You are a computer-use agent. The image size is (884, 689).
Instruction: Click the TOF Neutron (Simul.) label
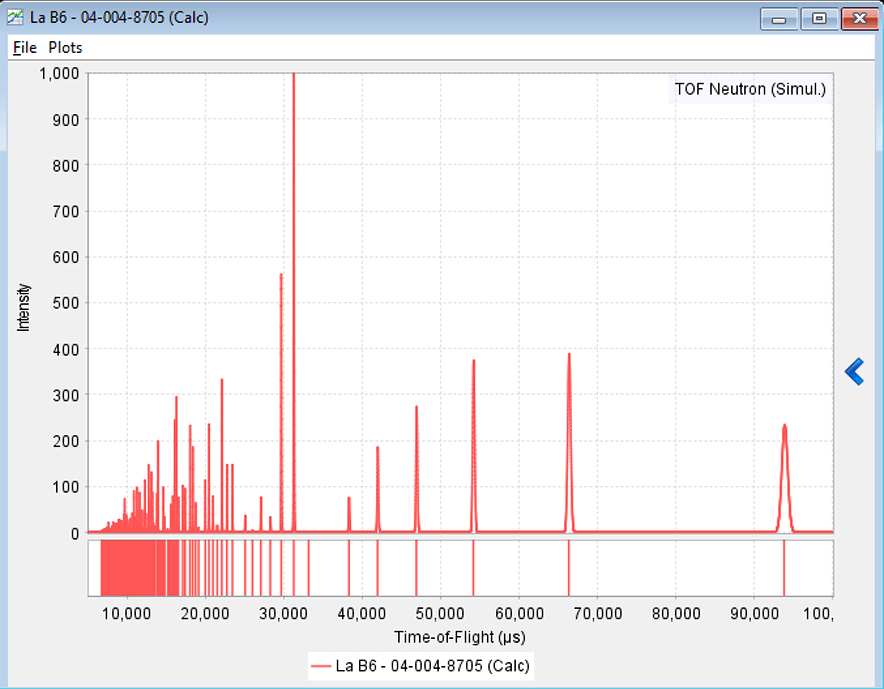tap(750, 89)
